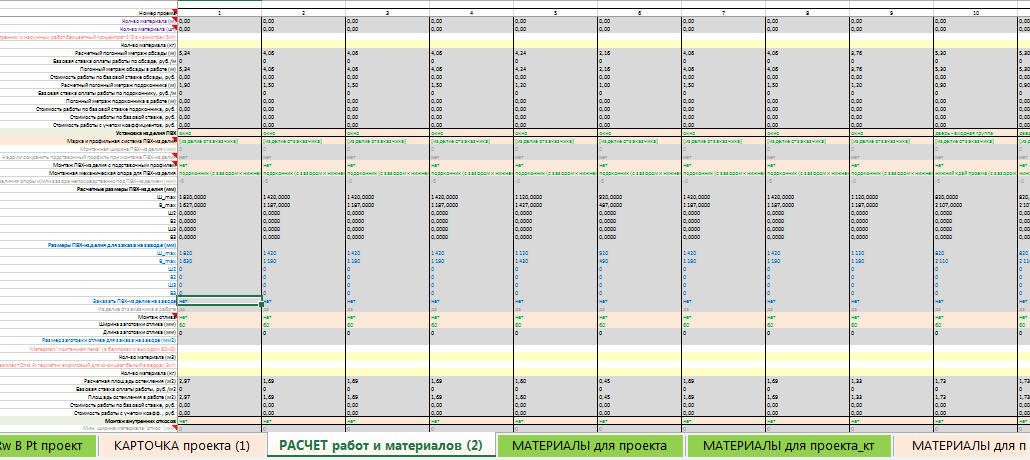Click 'Ш_max' value 1420,0000 in column 2

(x=303, y=196)
